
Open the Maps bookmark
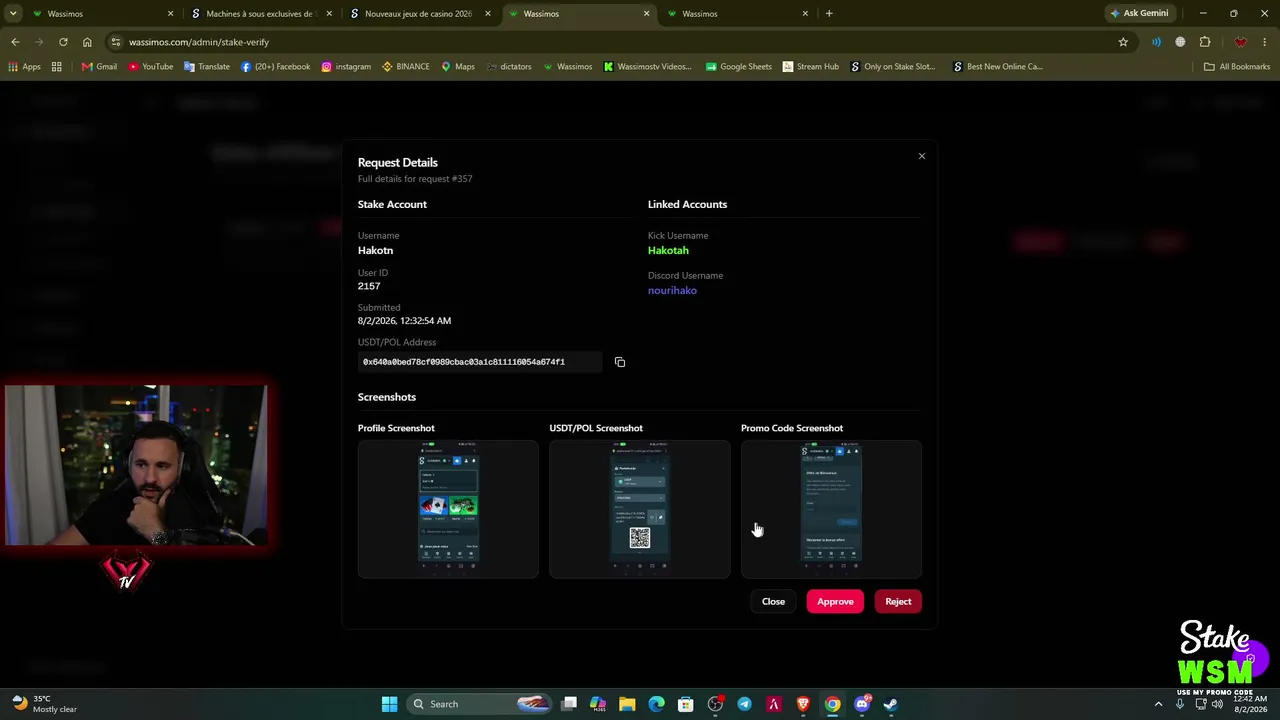(457, 67)
